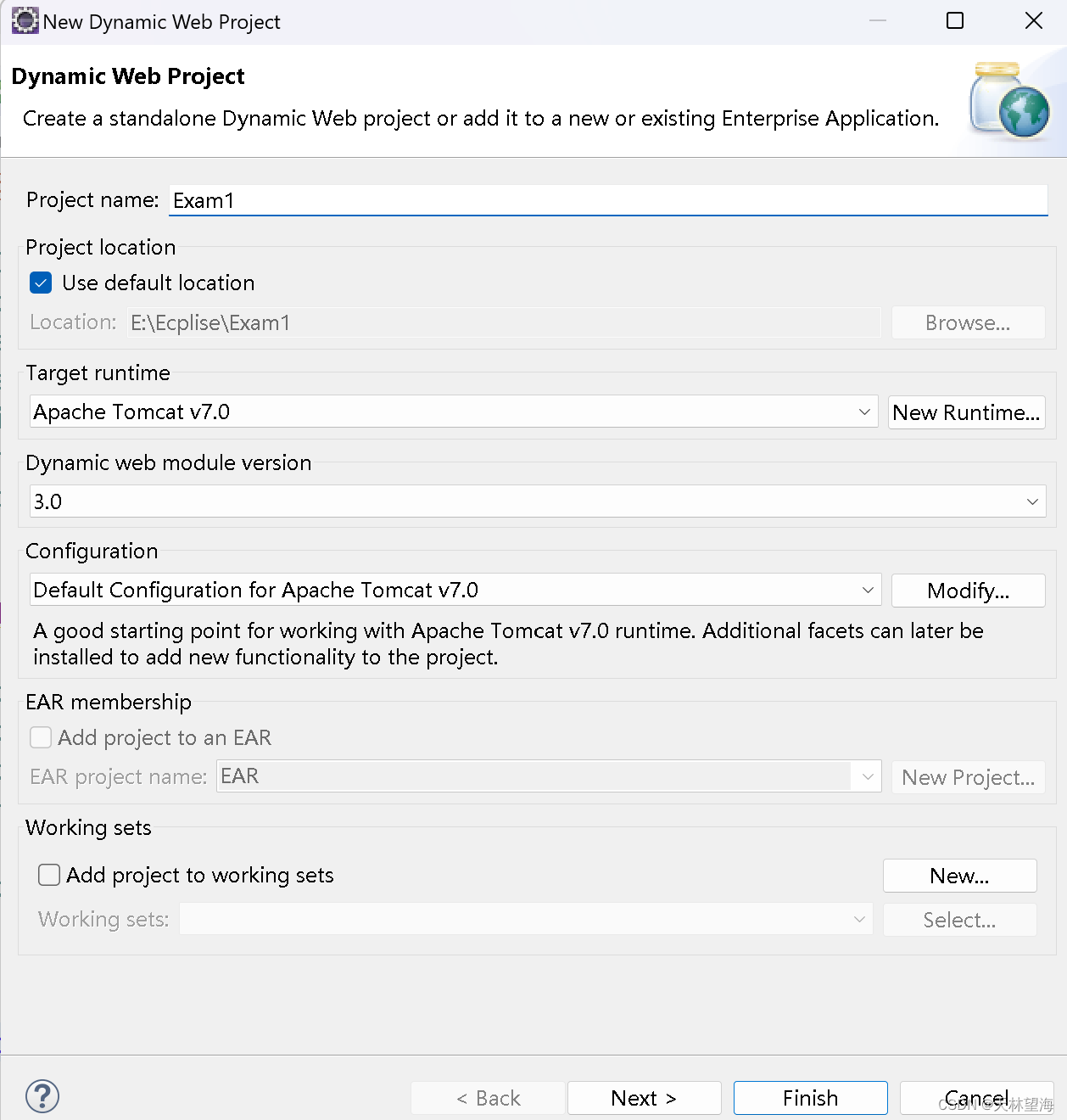Click the Select button
The height and width of the screenshot is (1120, 1067).
coord(959,919)
